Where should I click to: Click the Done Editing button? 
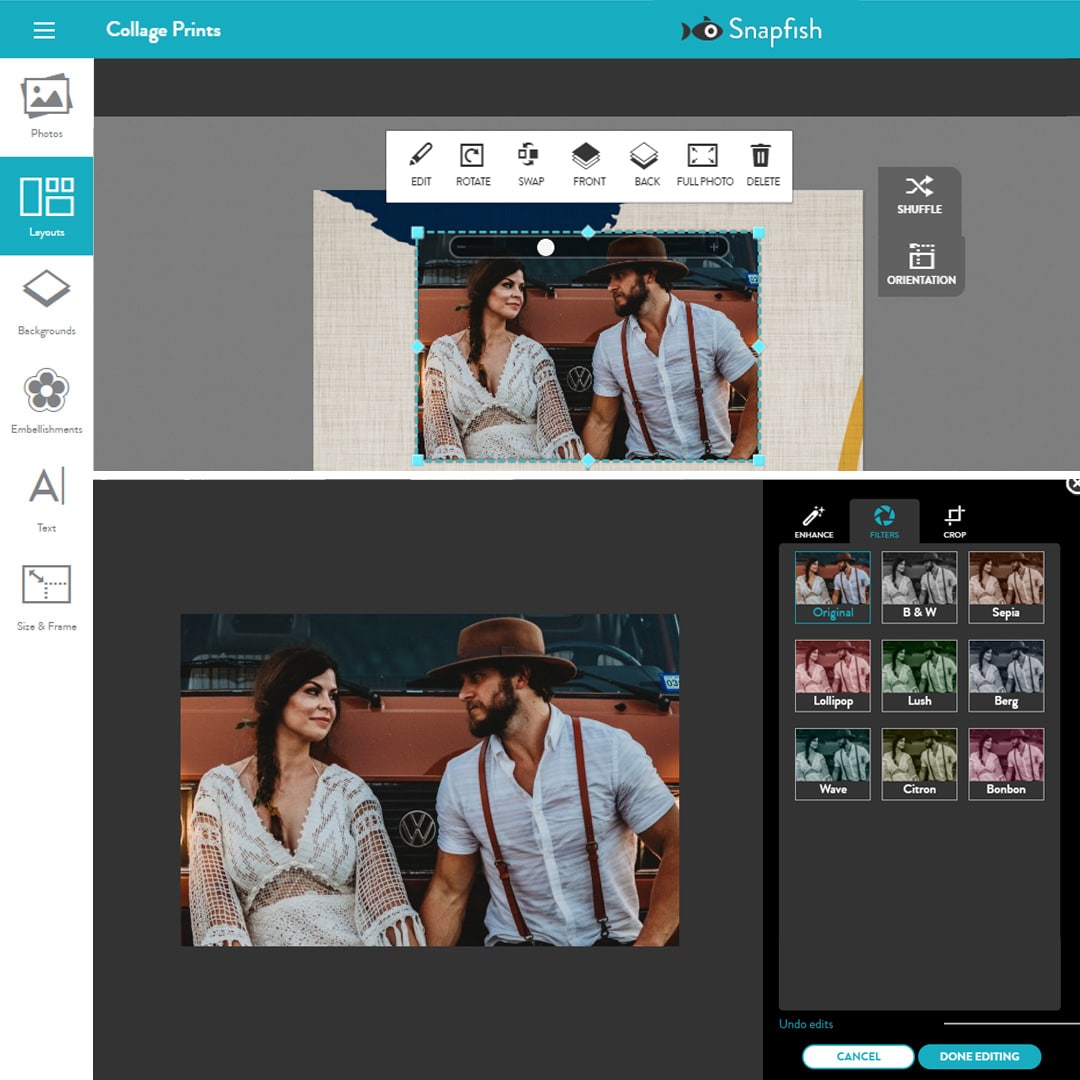coord(979,1056)
